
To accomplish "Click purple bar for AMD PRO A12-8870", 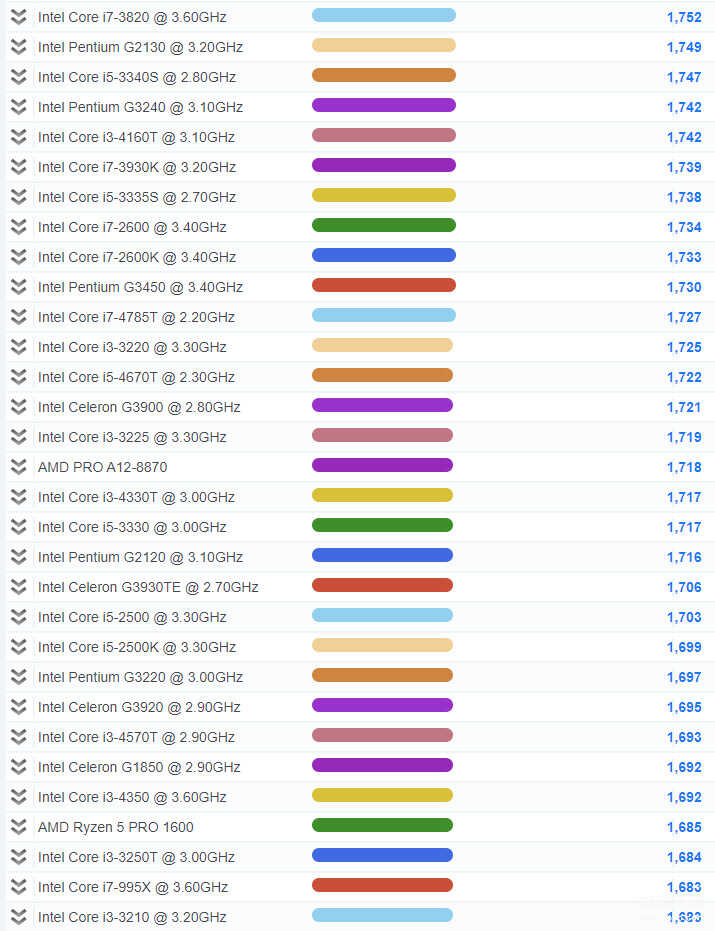I will (382, 465).
